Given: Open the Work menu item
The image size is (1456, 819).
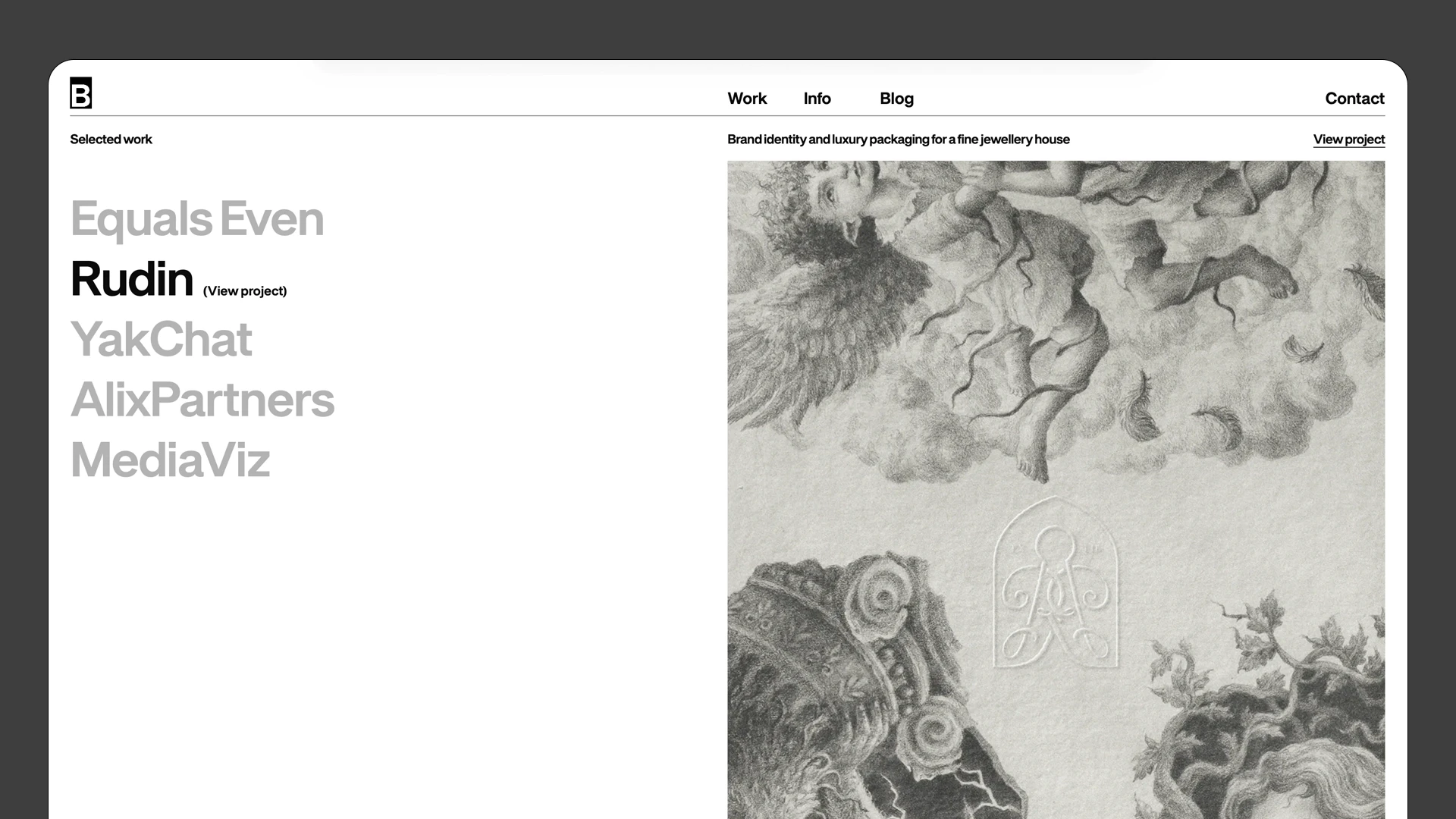Looking at the screenshot, I should coord(747,99).
